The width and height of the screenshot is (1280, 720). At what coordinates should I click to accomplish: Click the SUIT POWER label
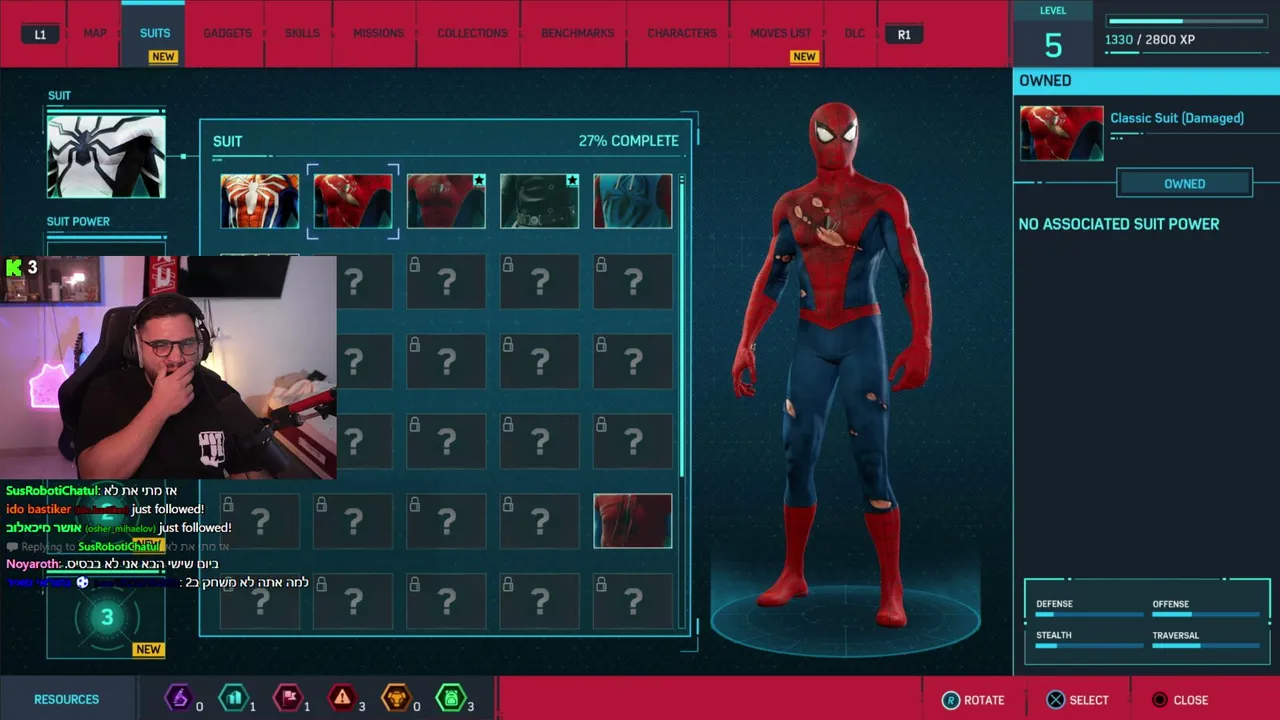tap(78, 222)
